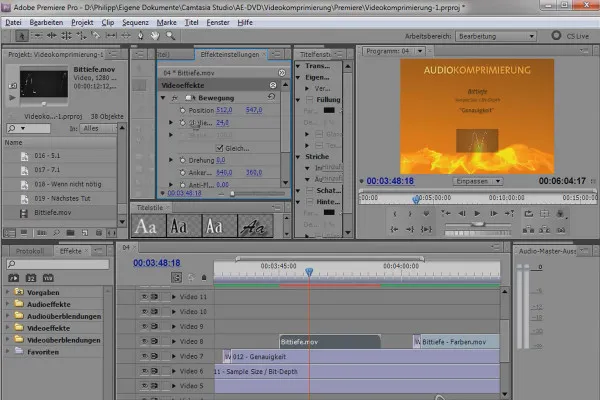600x400 pixels.
Task: Toggle Gleich... uniform scale checkbox
Action: coord(219,148)
